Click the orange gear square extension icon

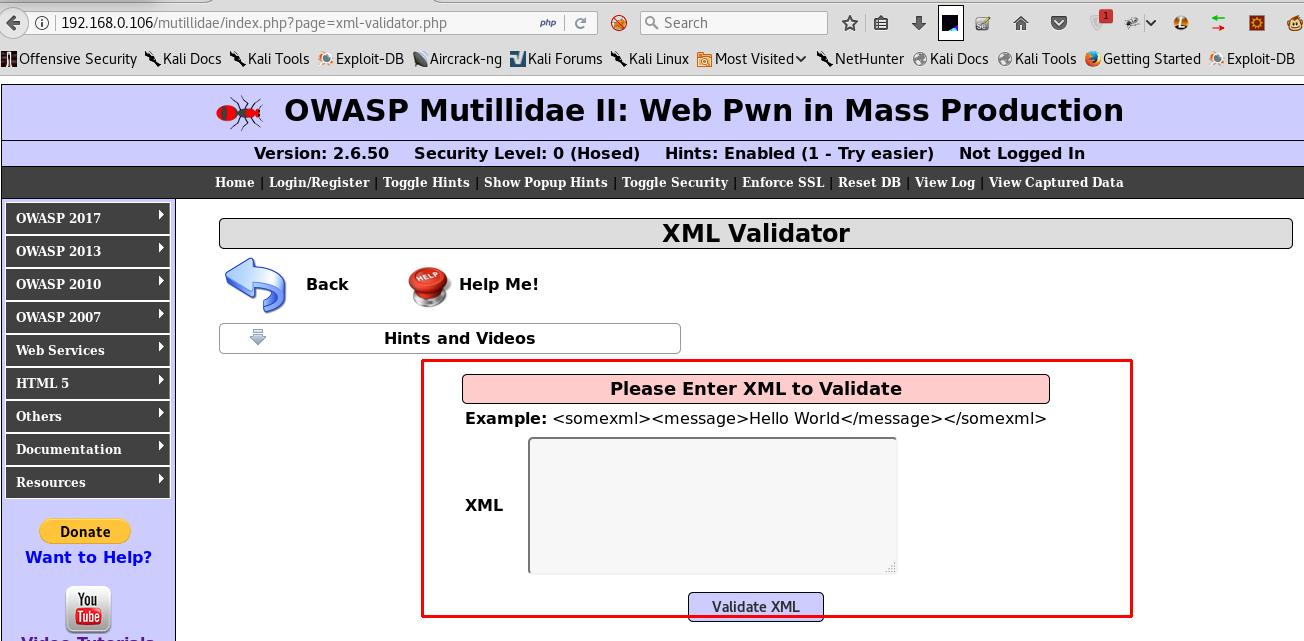point(1257,22)
